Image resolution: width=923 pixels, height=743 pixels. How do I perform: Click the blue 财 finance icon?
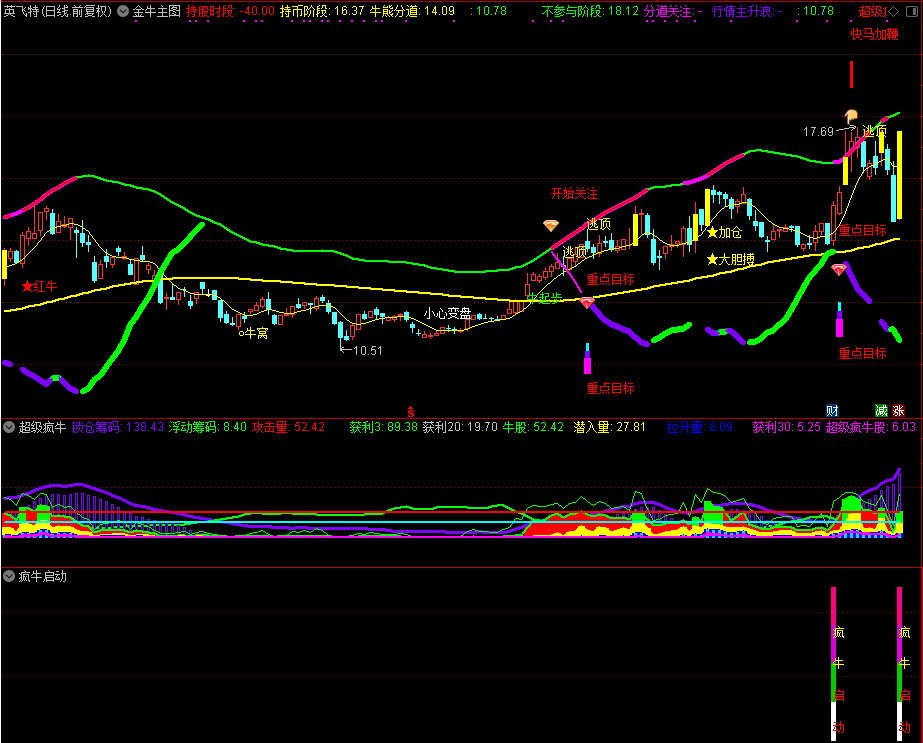pos(832,410)
